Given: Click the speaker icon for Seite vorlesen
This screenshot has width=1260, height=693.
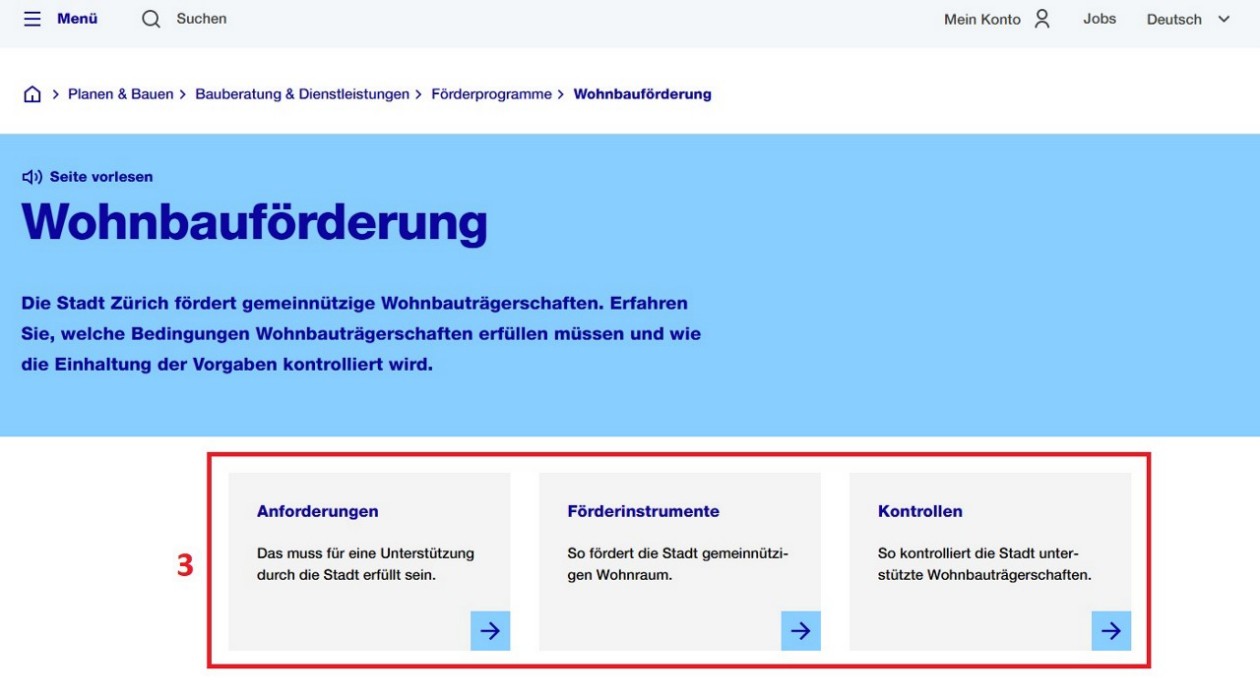Looking at the screenshot, I should (x=32, y=177).
